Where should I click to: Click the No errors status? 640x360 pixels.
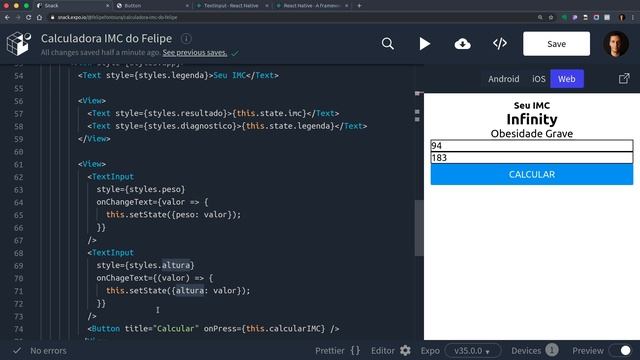pos(48,351)
